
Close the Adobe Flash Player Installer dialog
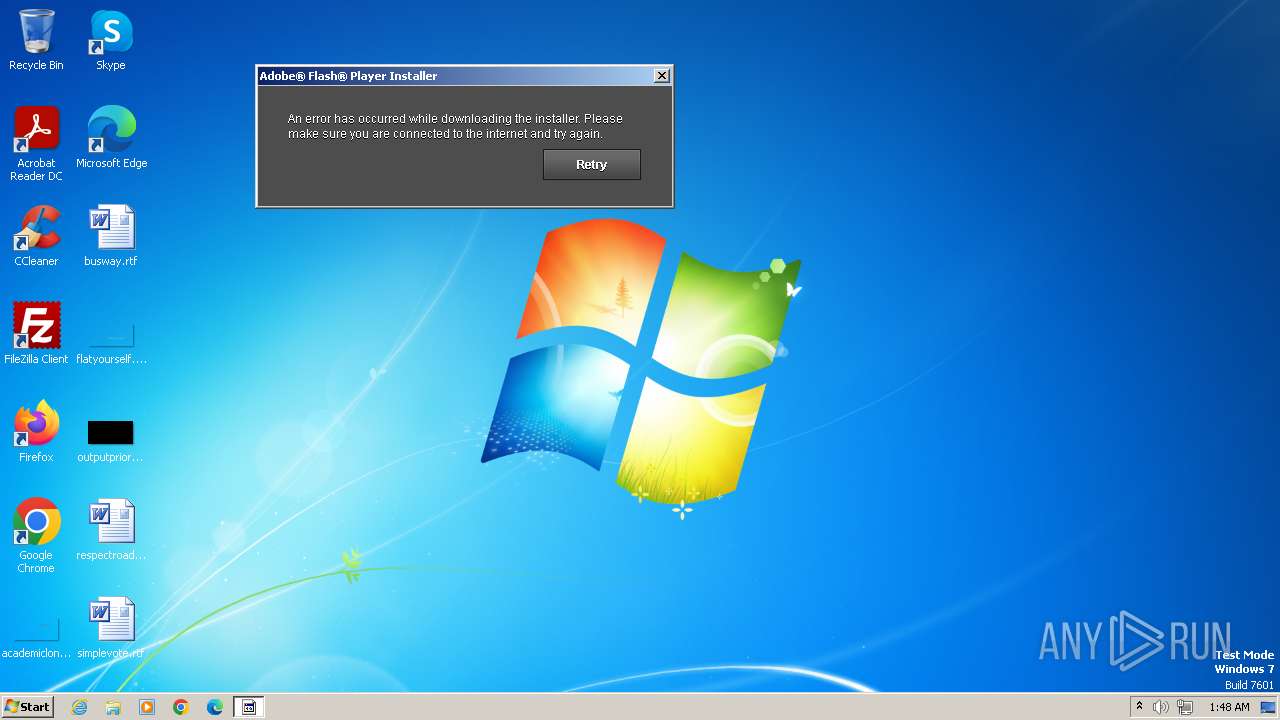coord(661,76)
